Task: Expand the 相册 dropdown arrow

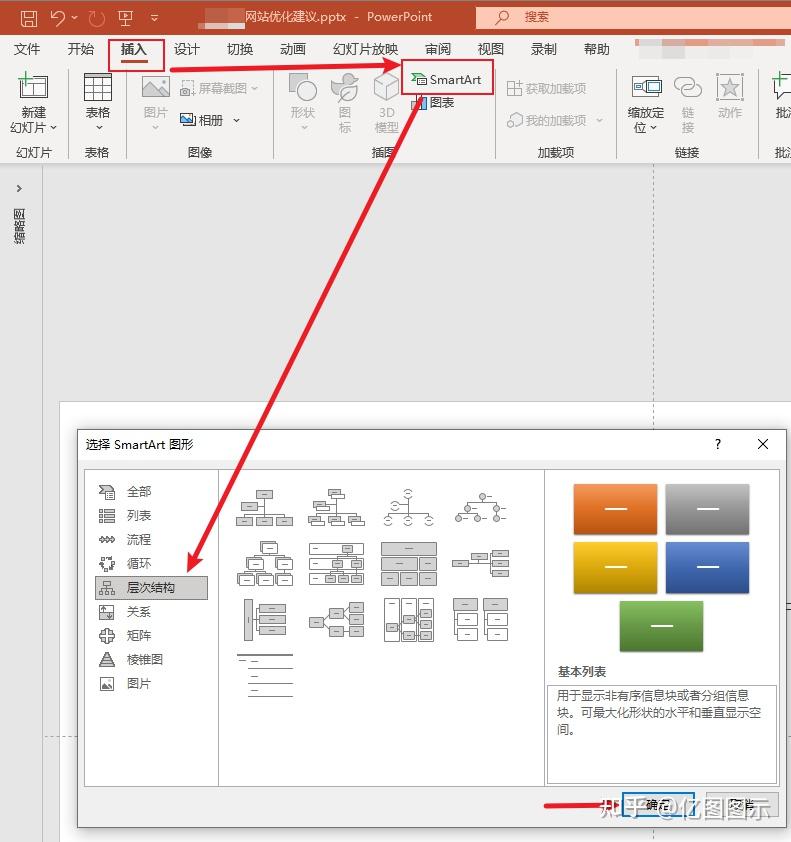Action: pos(236,120)
